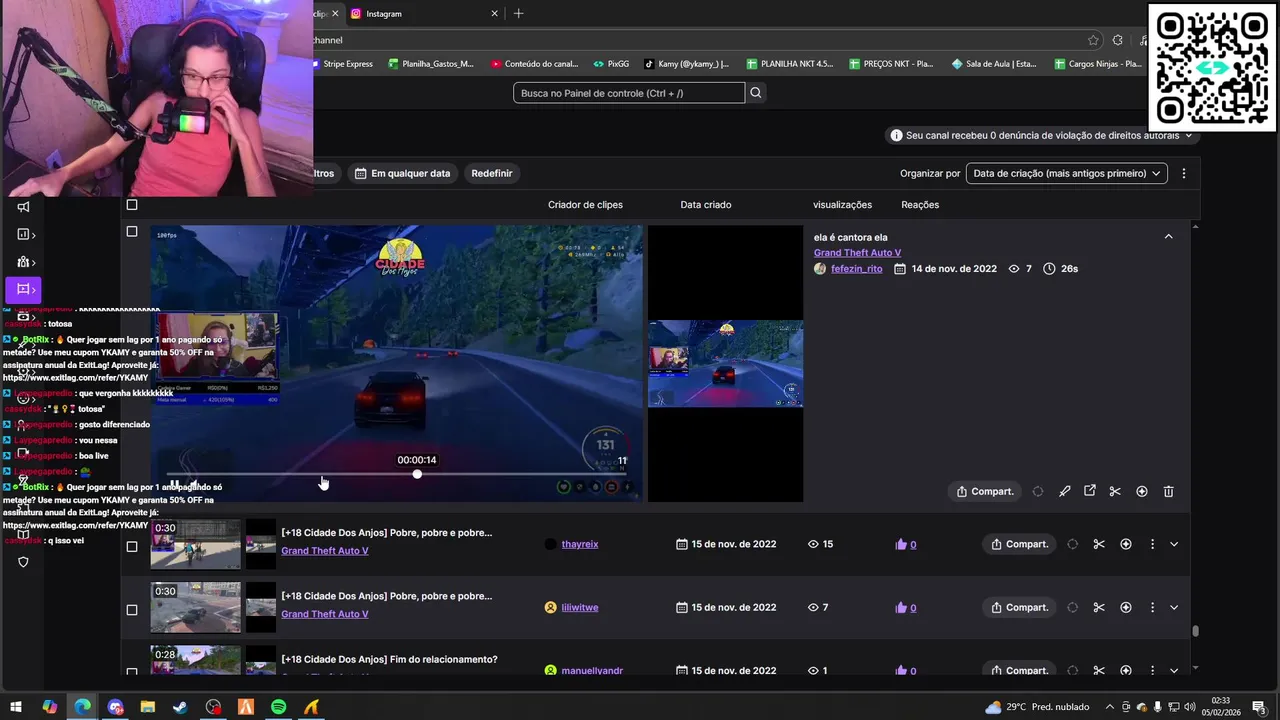Tick the checkbox on liliwitwe clip row
1280x720 pixels.
point(131,610)
